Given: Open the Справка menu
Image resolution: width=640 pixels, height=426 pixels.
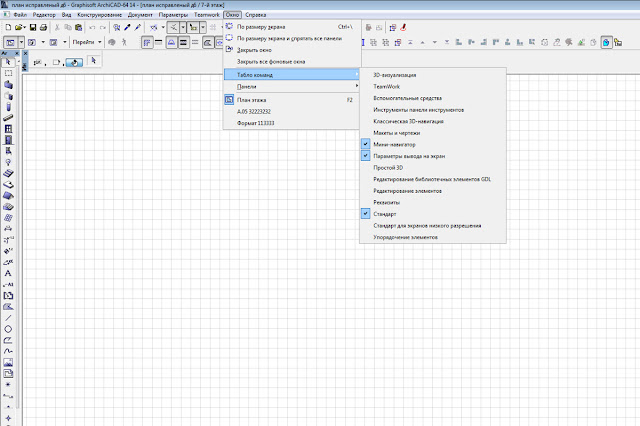Looking at the screenshot, I should [256, 15].
